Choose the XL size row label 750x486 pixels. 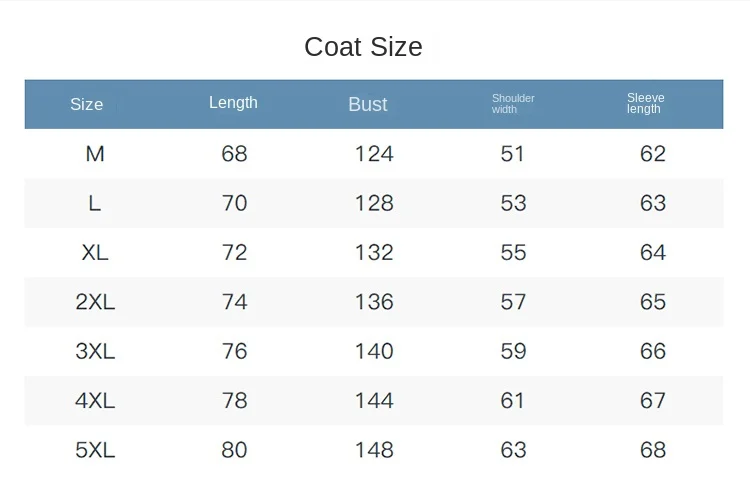pyautogui.click(x=95, y=253)
